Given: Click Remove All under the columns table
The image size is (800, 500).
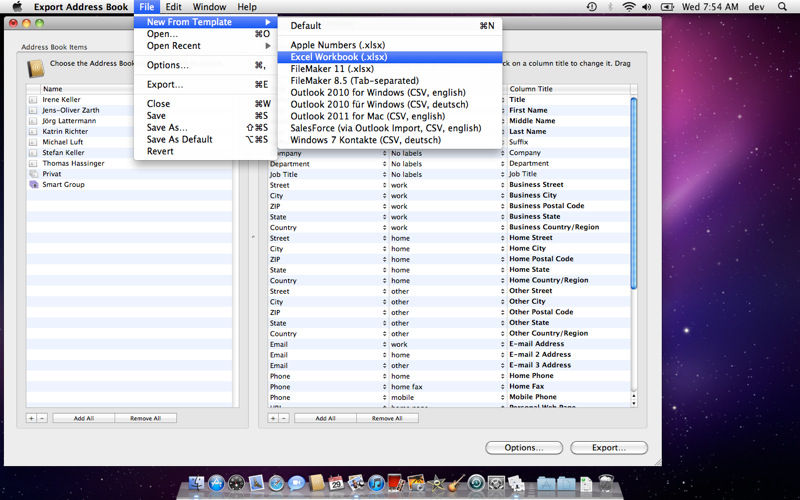Looking at the screenshot, I should 387,418.
